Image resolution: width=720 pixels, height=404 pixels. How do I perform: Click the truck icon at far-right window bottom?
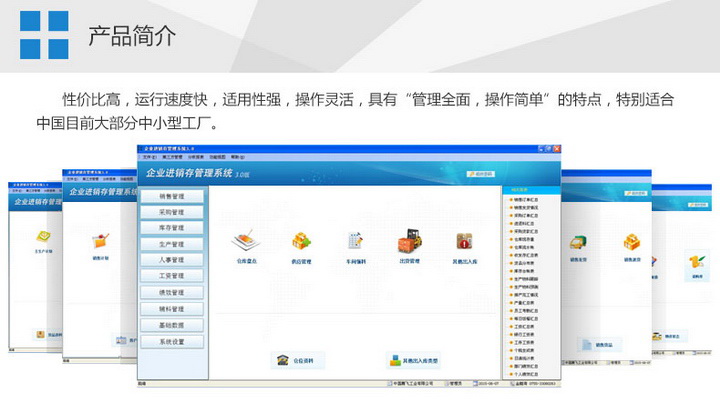click(657, 337)
